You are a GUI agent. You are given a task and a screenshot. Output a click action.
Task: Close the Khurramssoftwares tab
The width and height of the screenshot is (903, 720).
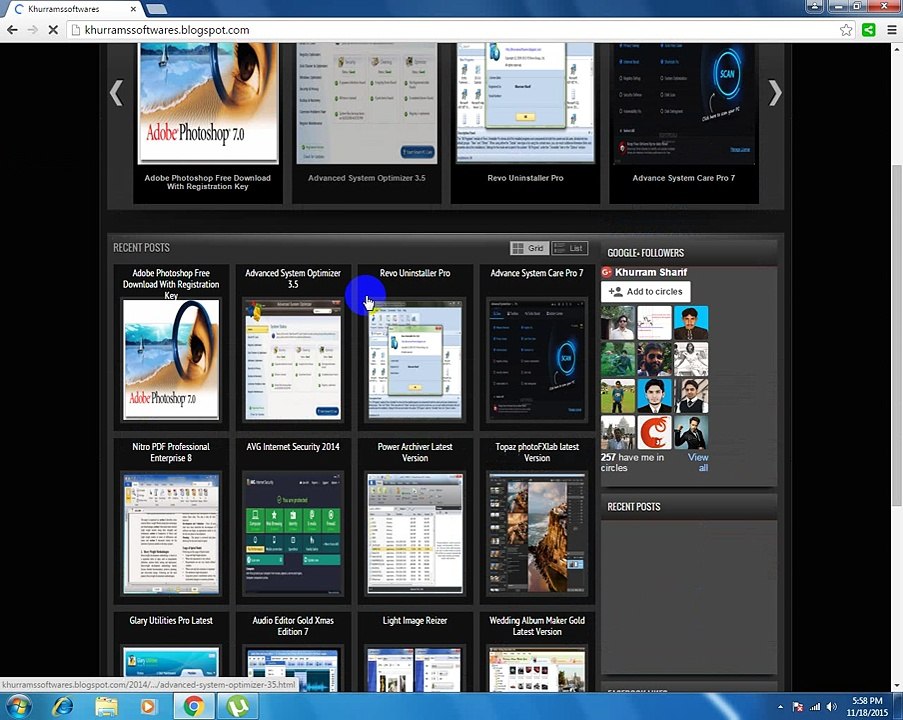[x=134, y=9]
